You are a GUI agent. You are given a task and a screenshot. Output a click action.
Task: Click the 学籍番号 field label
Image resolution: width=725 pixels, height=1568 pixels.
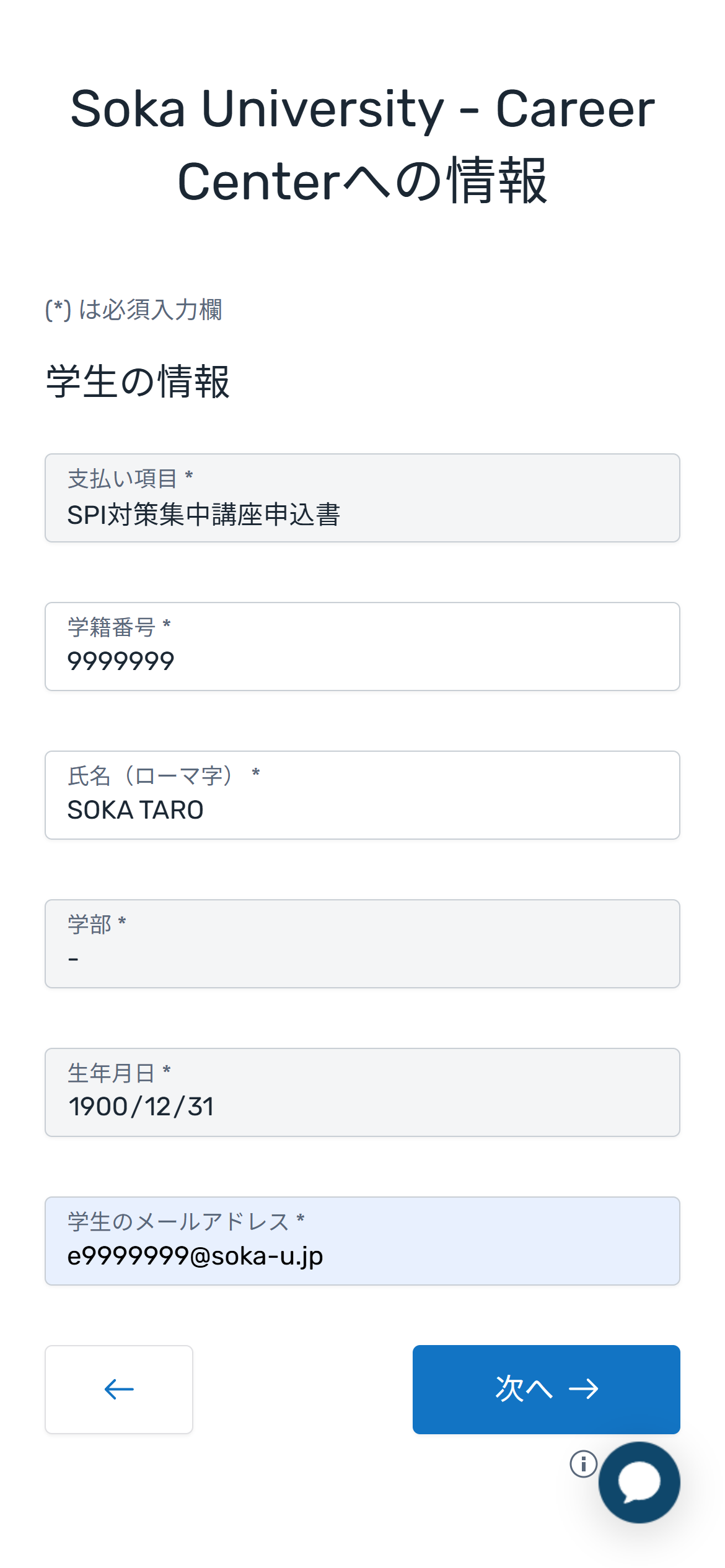[x=112, y=627]
